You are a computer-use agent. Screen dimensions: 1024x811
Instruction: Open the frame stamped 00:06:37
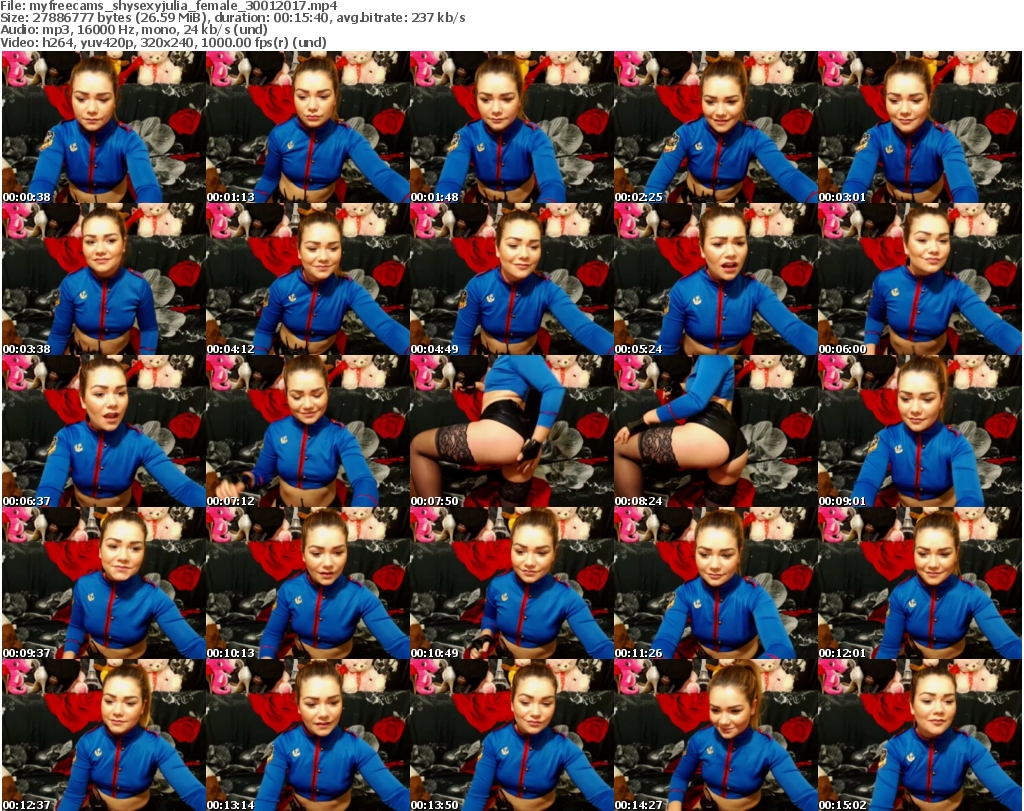(x=103, y=431)
